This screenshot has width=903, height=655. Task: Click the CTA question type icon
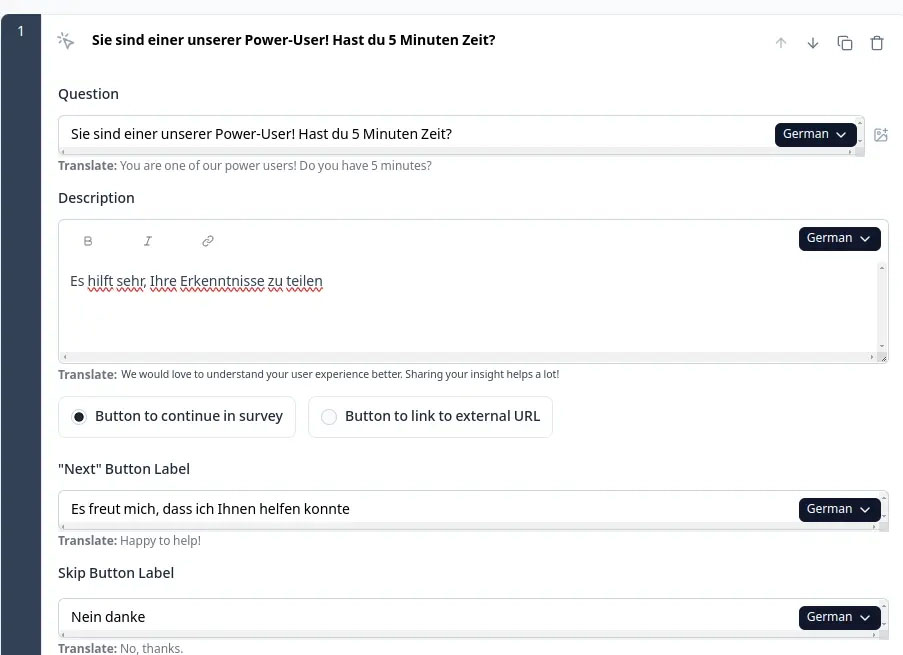pos(66,41)
